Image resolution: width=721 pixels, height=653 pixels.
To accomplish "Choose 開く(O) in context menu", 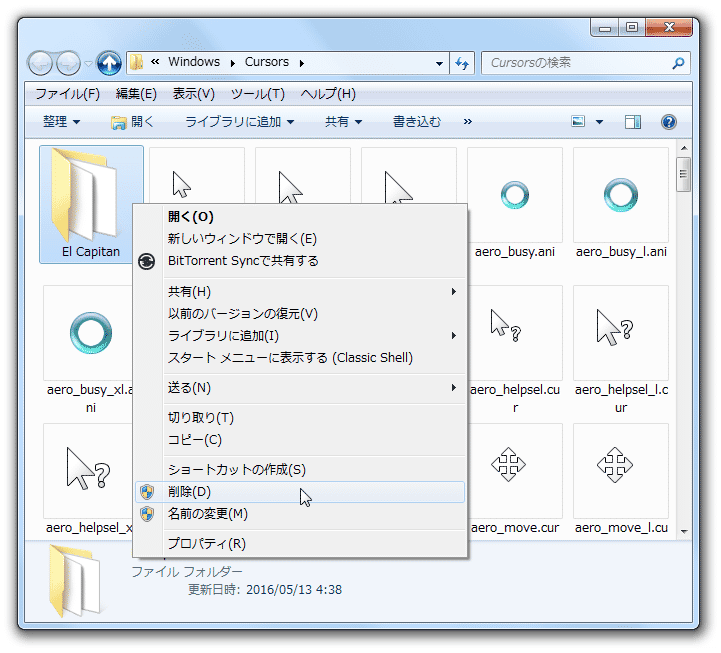I will pyautogui.click(x=300, y=217).
